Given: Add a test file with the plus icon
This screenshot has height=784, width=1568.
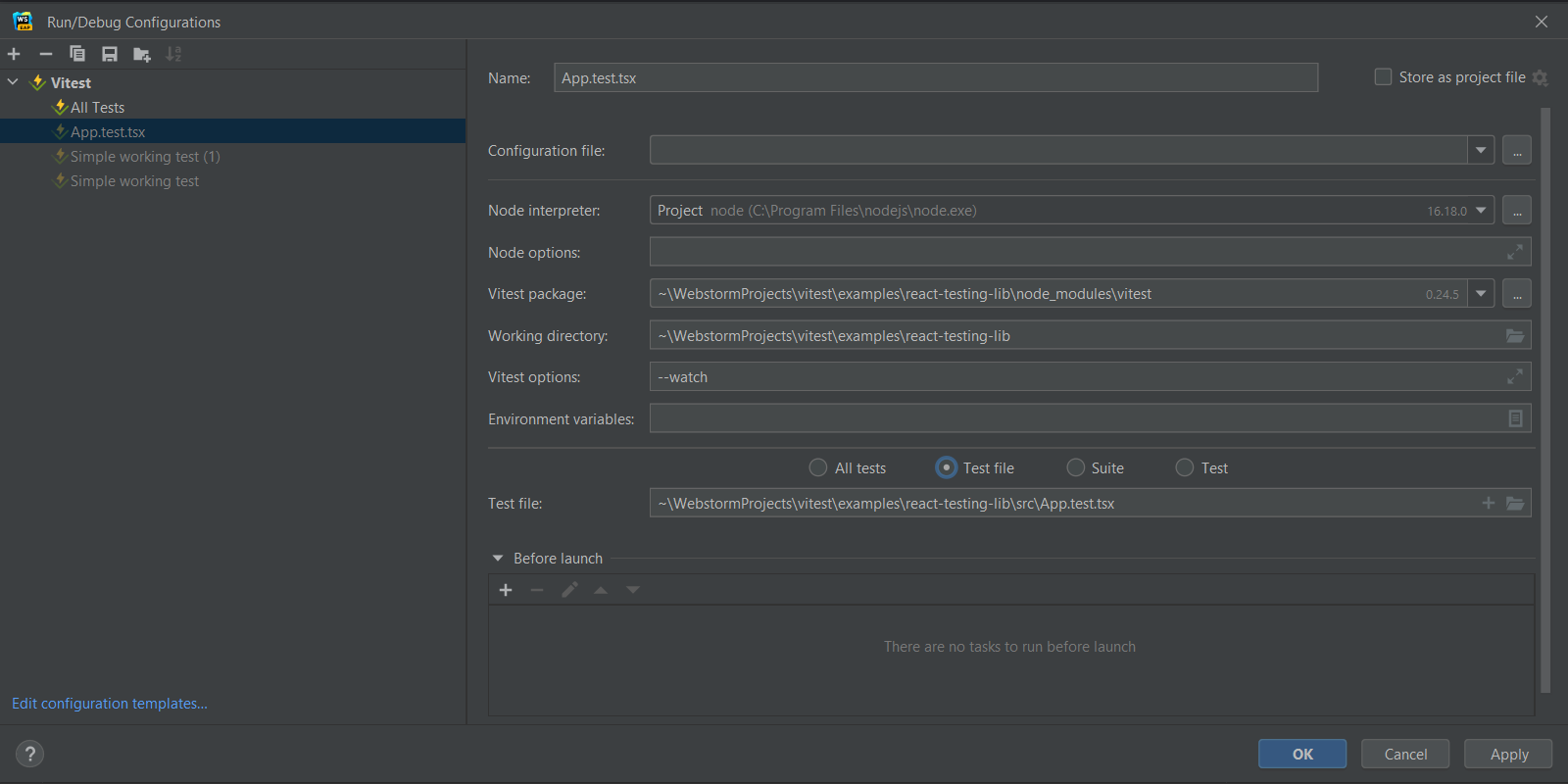Looking at the screenshot, I should tap(1489, 503).
